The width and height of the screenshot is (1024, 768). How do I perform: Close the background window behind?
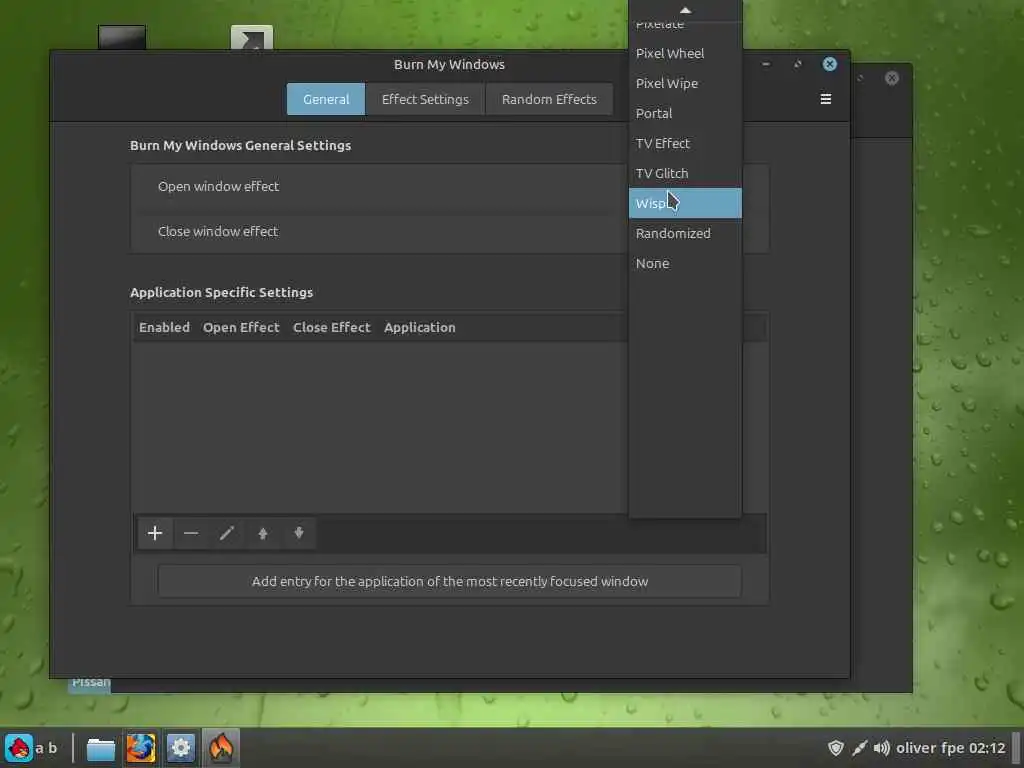tap(891, 78)
